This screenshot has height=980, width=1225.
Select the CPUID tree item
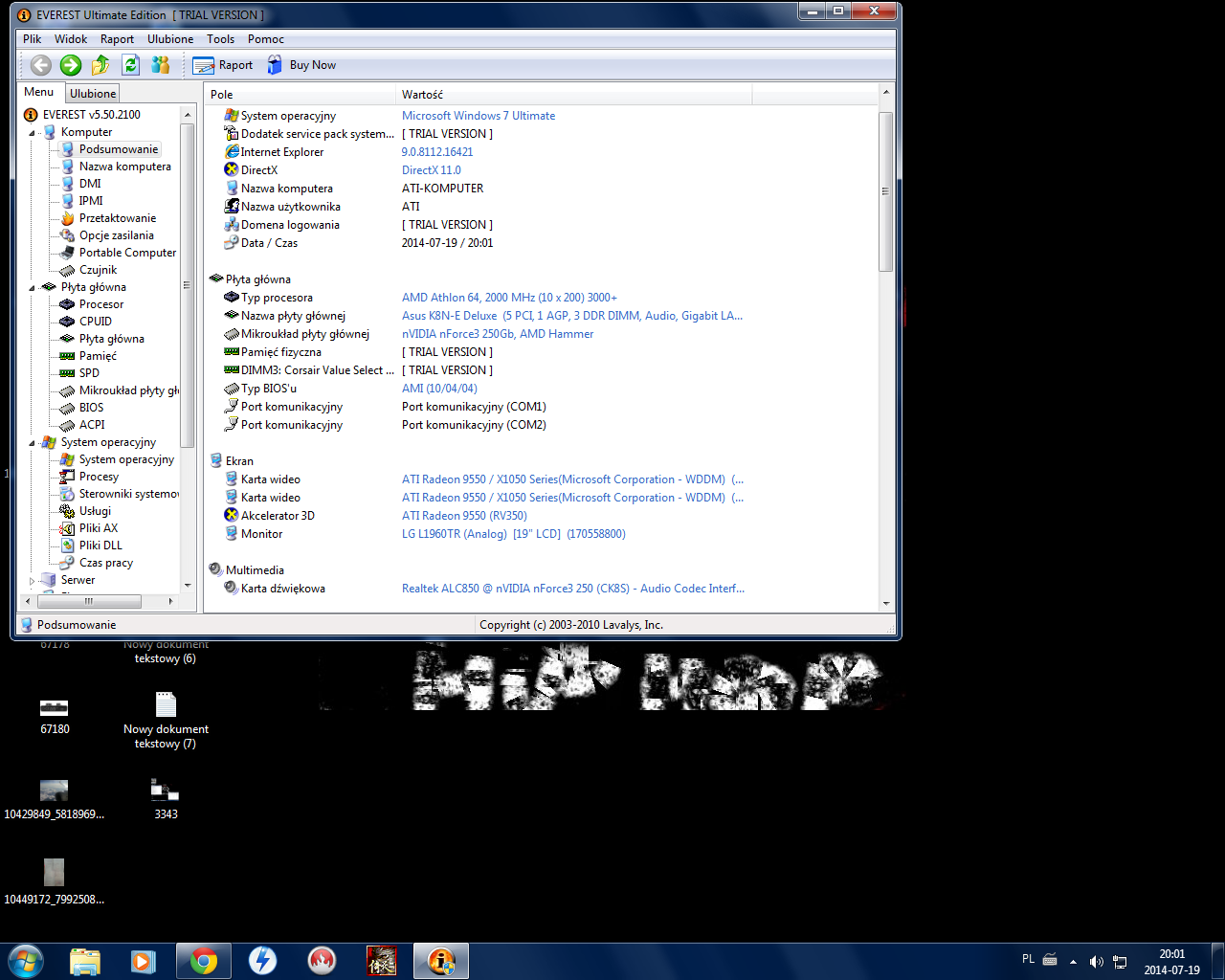[x=96, y=322]
